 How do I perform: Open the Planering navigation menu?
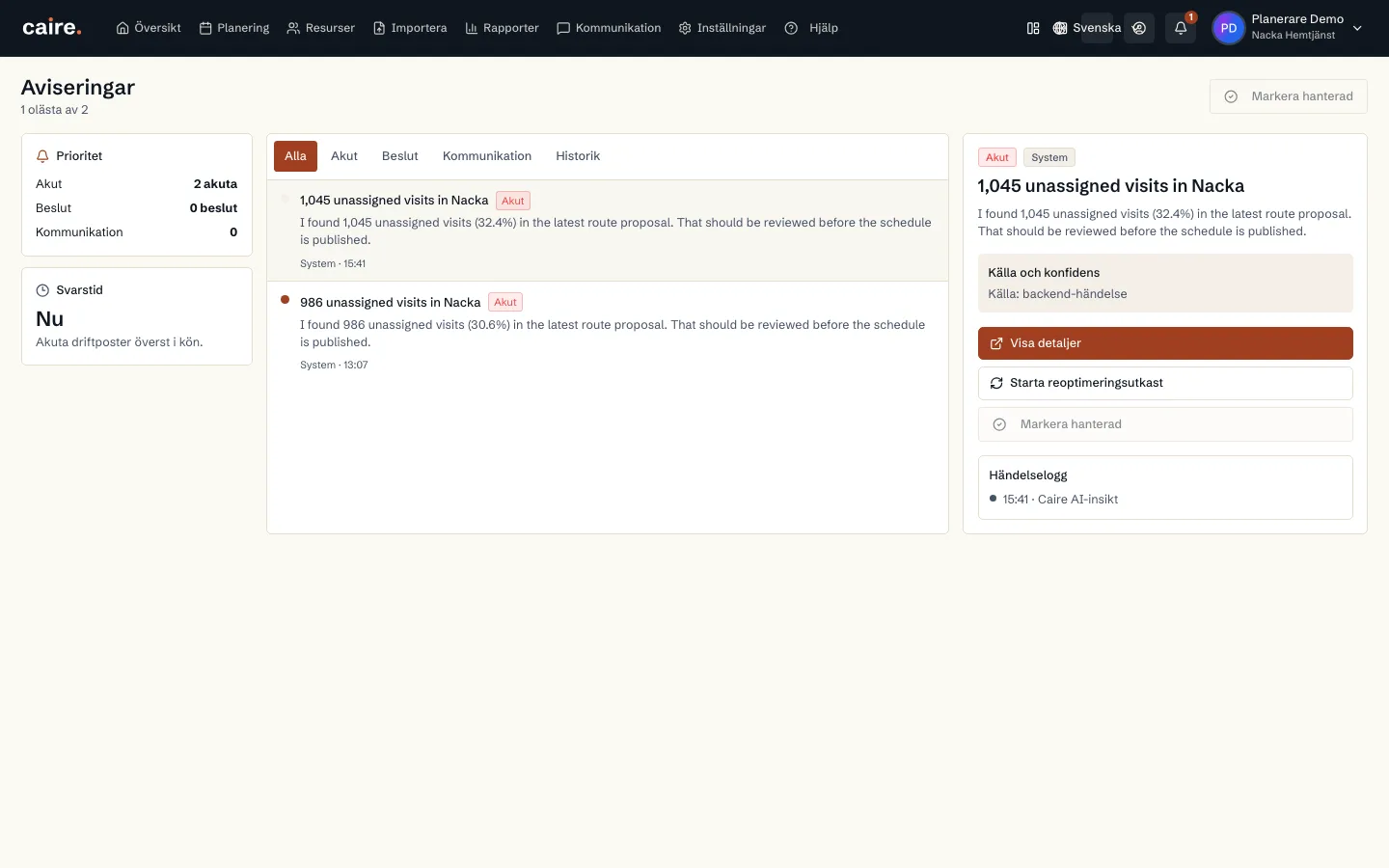point(234,28)
